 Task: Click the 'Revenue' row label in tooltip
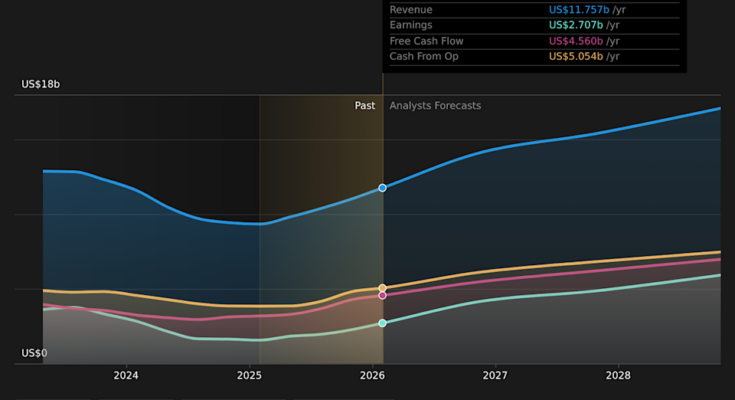point(411,10)
